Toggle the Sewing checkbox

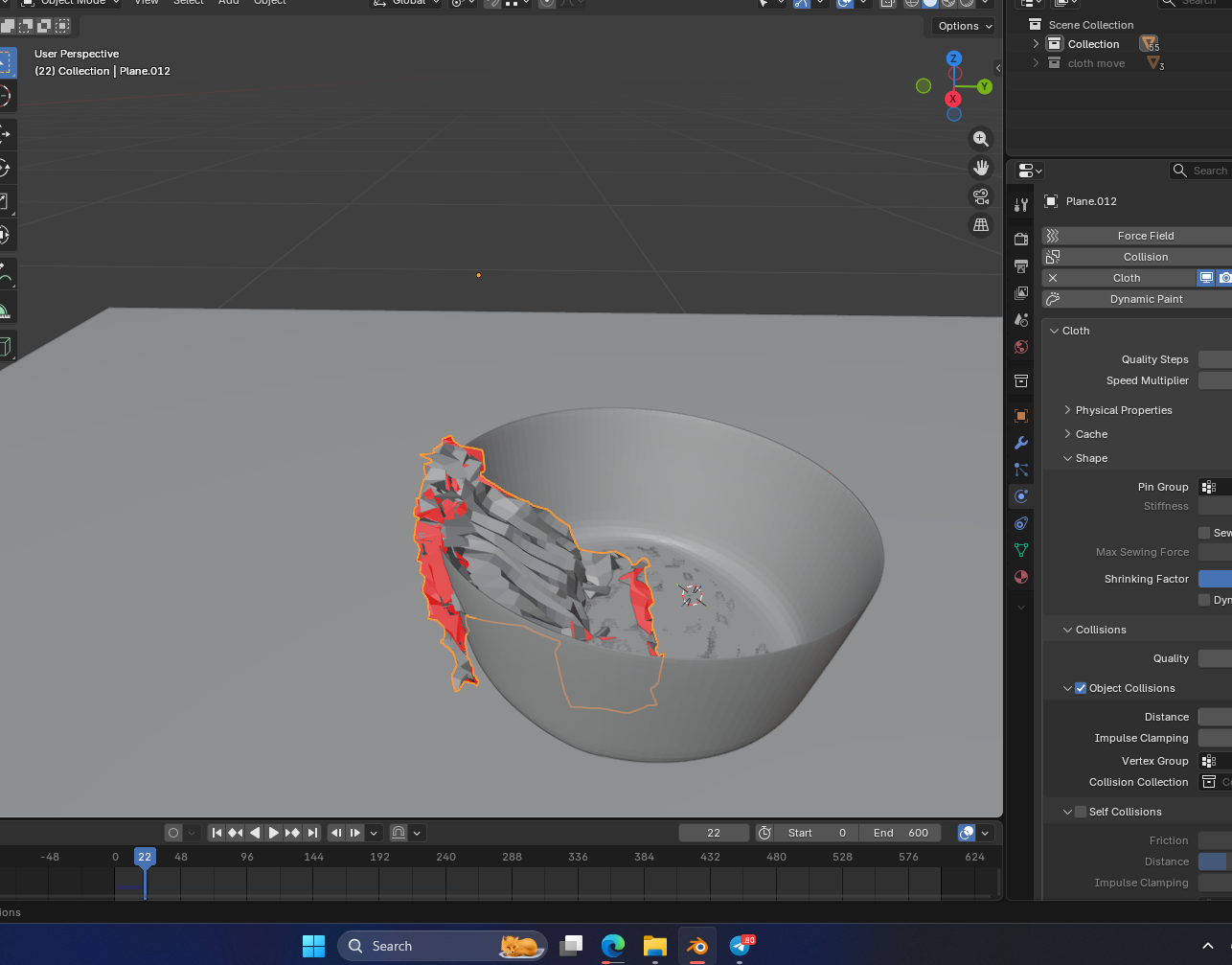1204,533
